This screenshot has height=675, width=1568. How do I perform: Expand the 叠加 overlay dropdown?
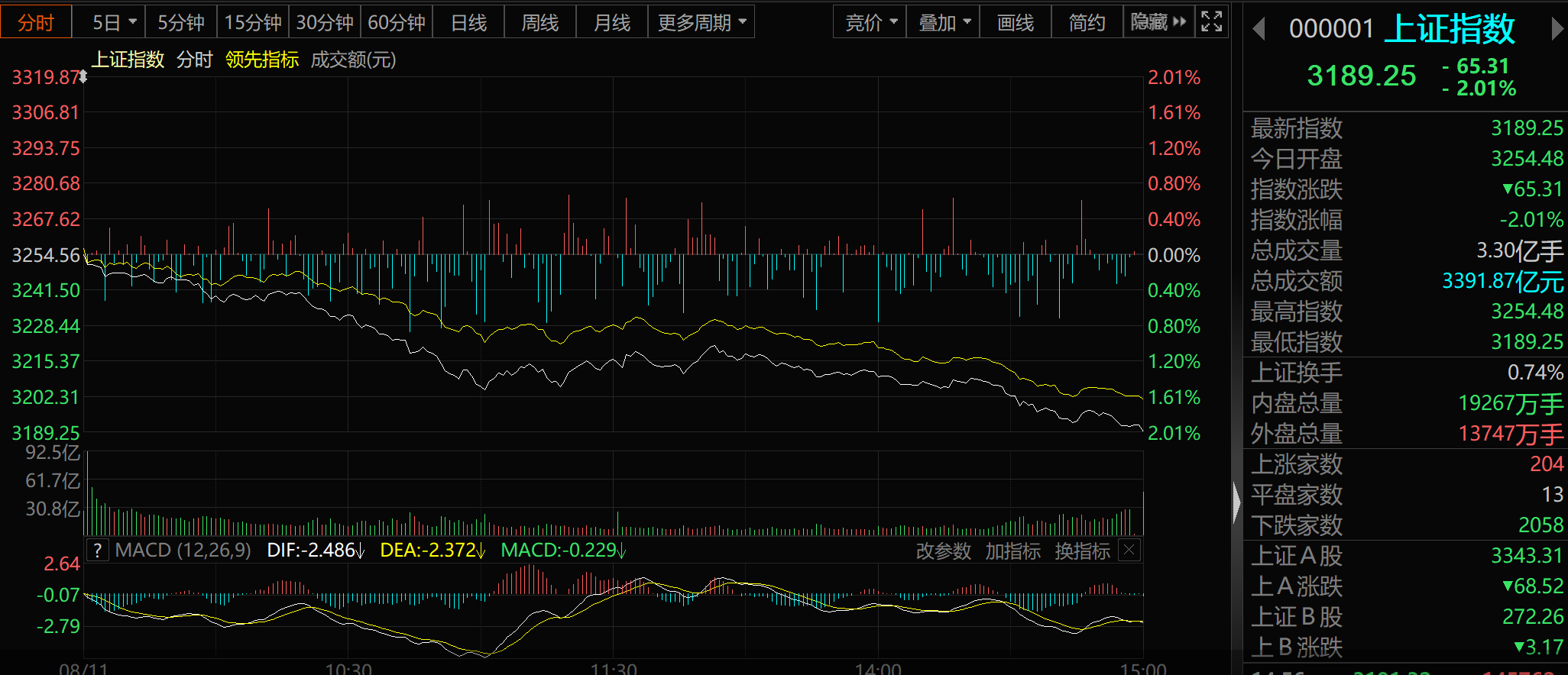click(944, 23)
